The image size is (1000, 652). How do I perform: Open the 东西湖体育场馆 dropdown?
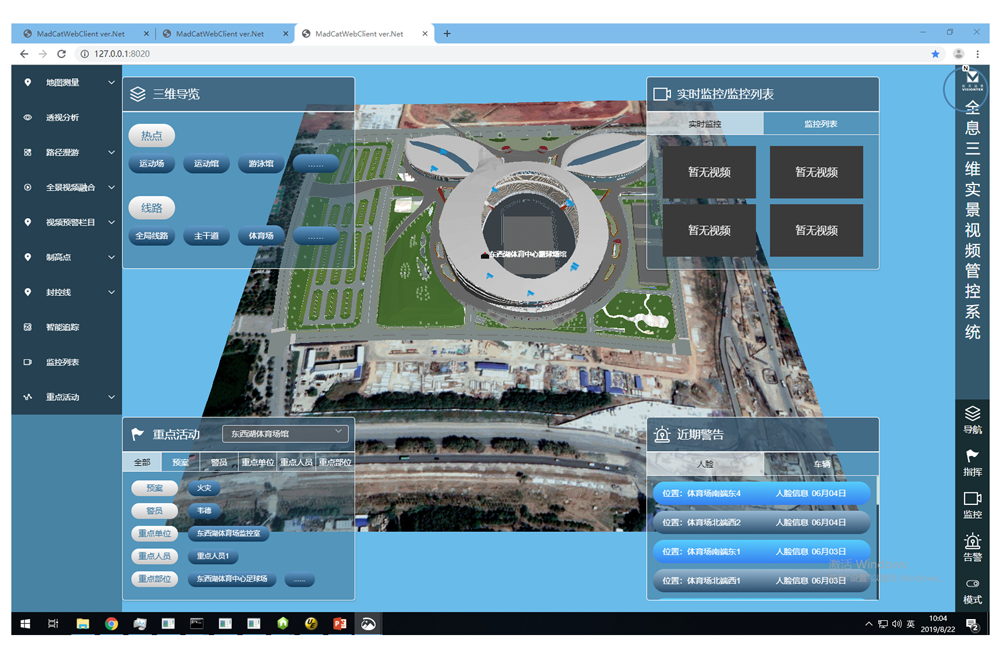285,434
